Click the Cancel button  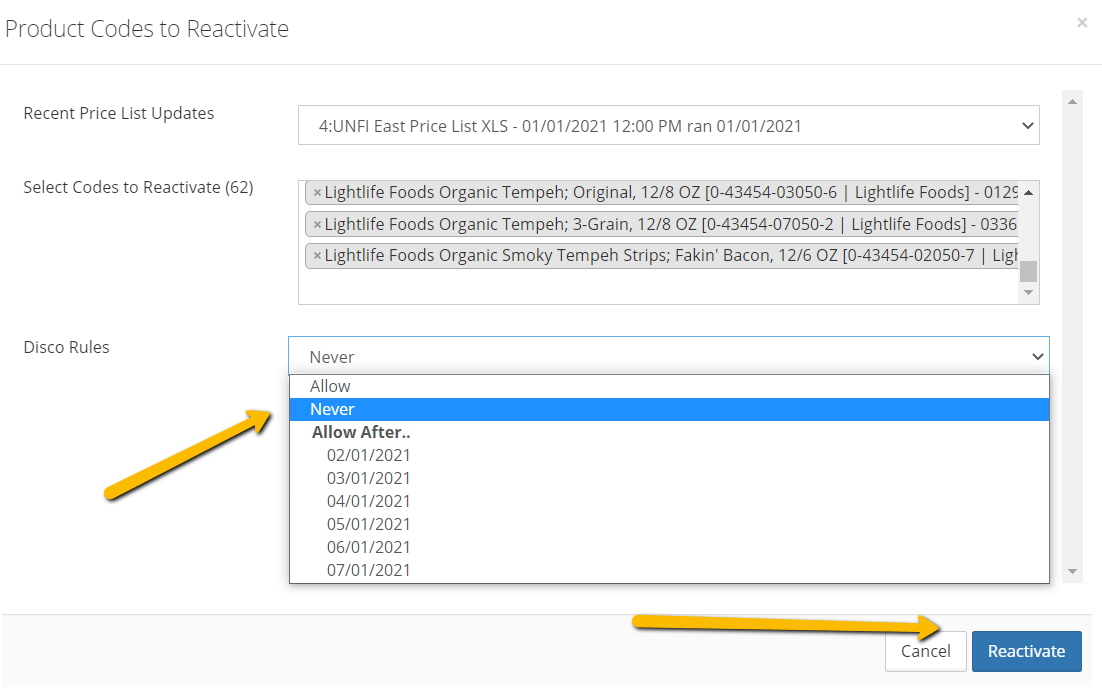tap(925, 651)
